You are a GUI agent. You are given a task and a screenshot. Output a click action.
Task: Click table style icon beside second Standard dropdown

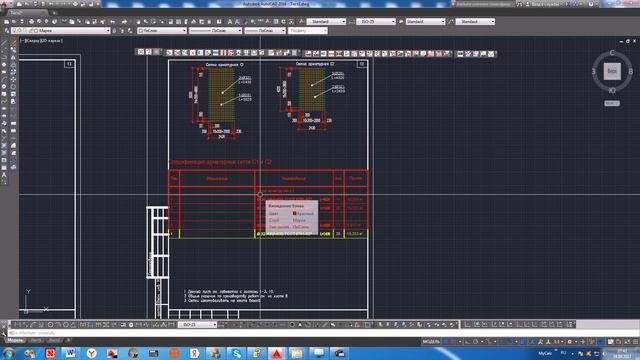(401, 22)
